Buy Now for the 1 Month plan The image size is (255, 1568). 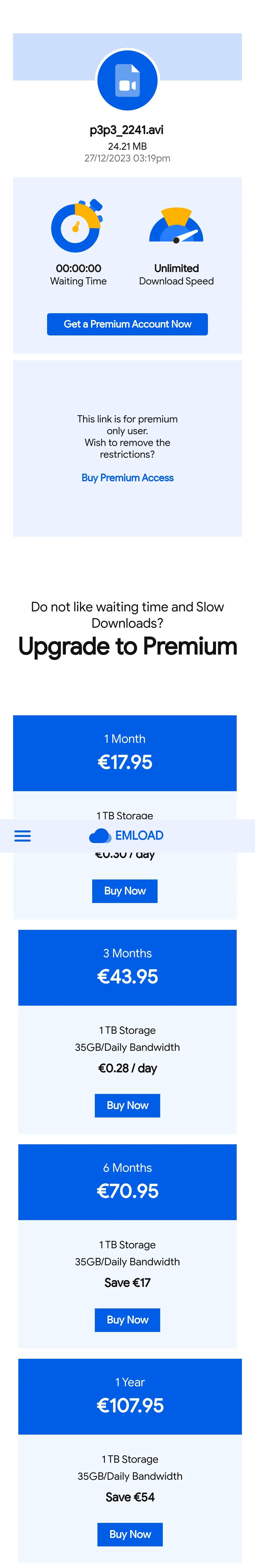125,891
